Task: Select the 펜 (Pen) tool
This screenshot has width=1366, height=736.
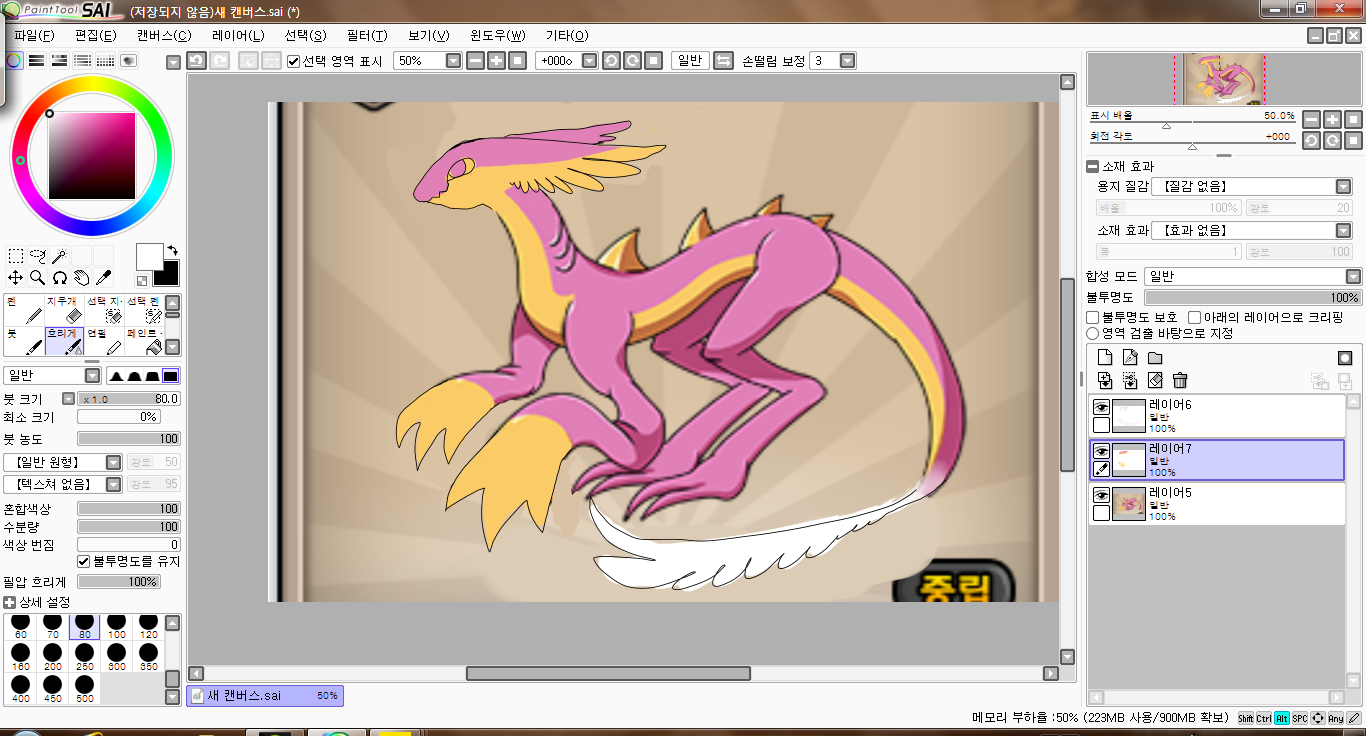Action: [25, 310]
